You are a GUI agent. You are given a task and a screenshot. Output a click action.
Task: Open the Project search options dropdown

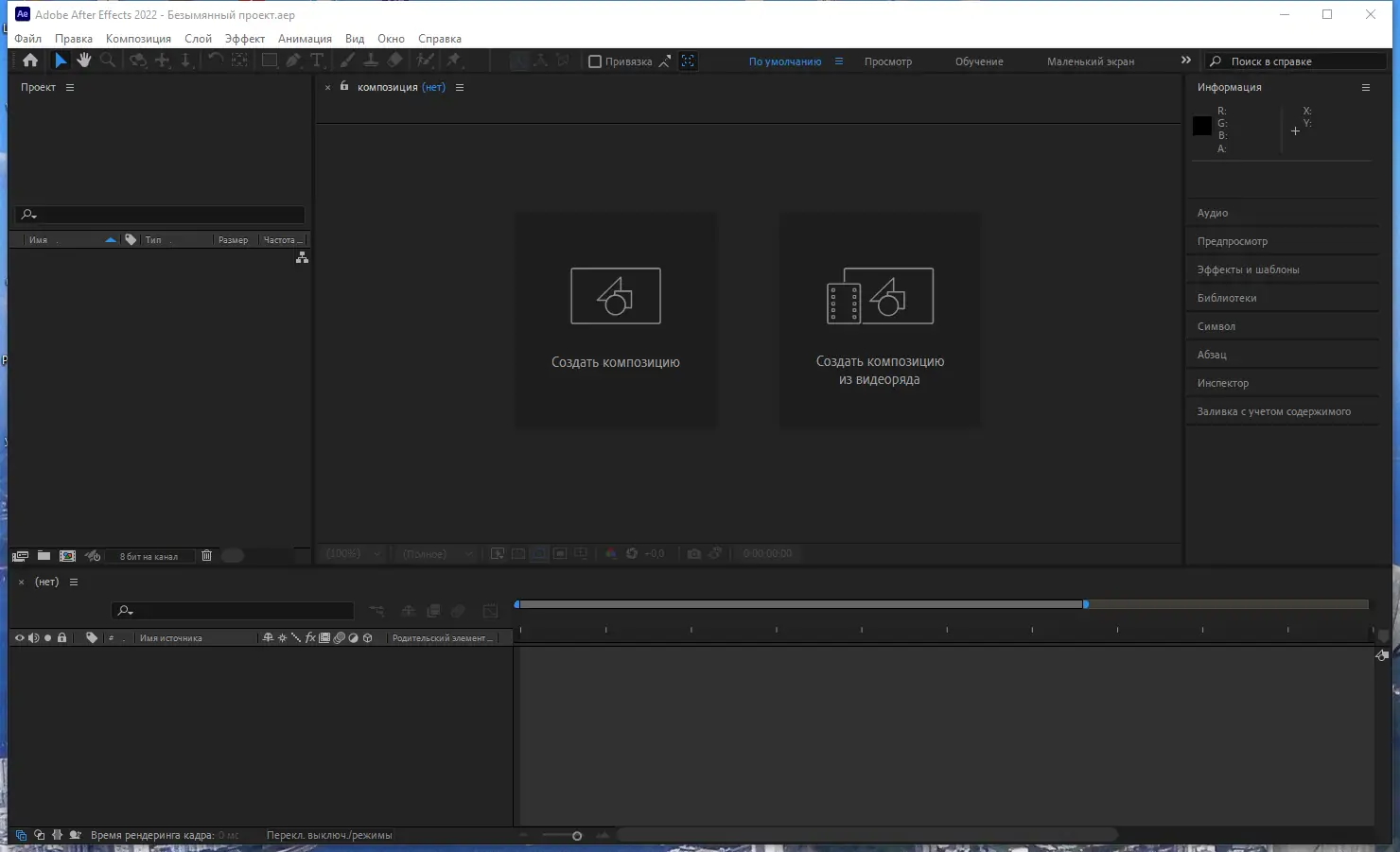[x=29, y=215]
